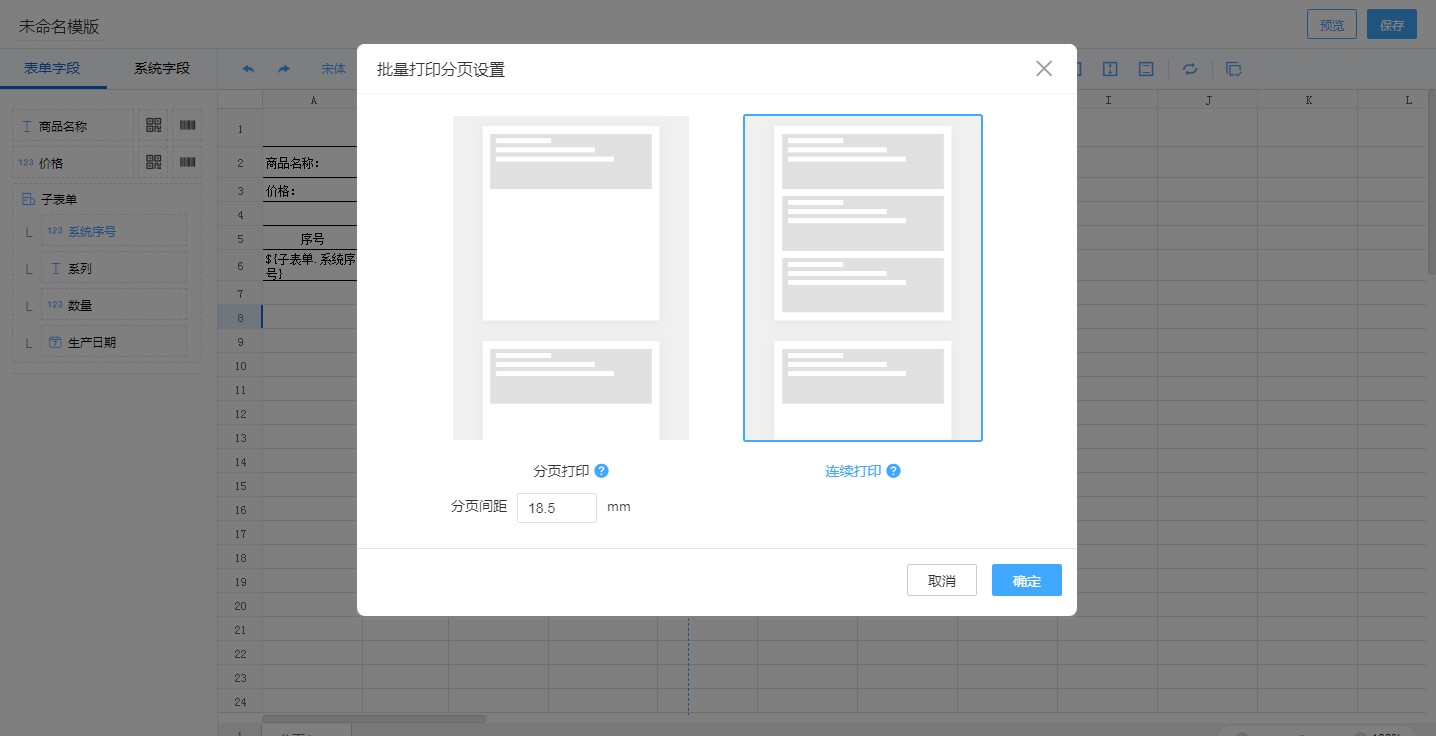Switch to the 表单字段 tab

[52, 69]
